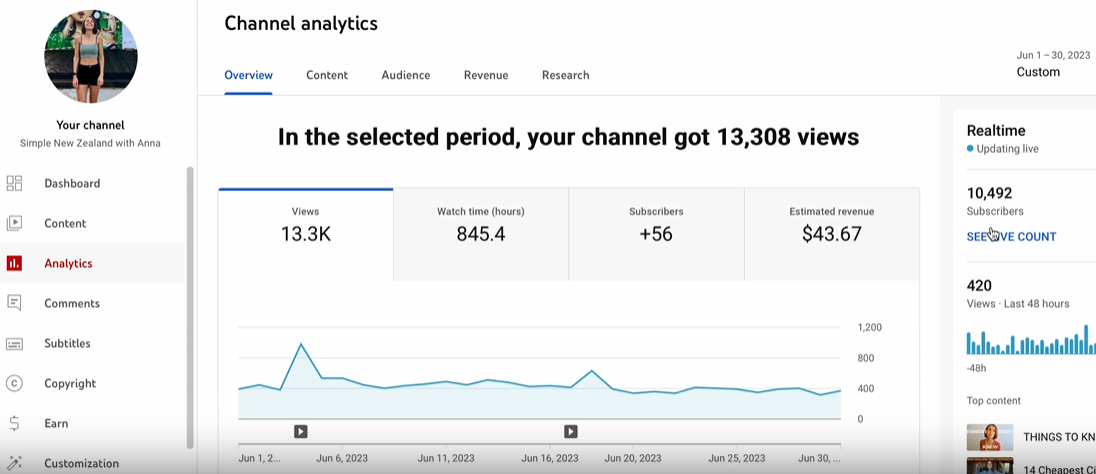Switch to the Audience tab

406,75
